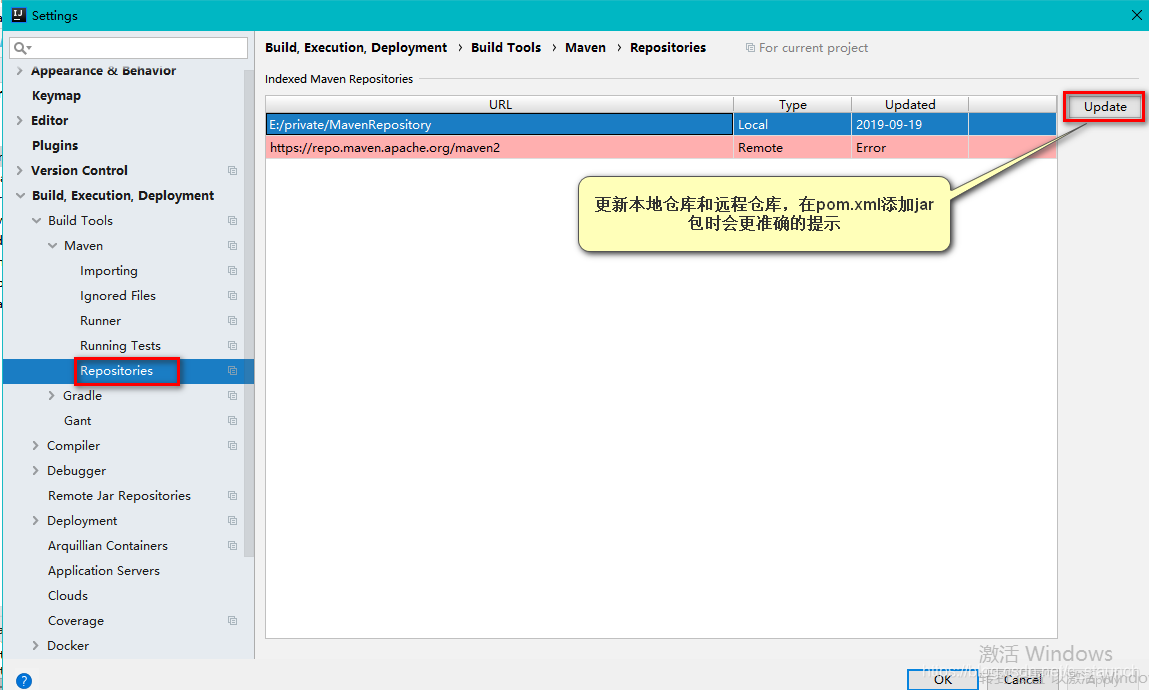Open Arquillian Containers settings
Screen dimensions: 1149x690
coord(108,546)
